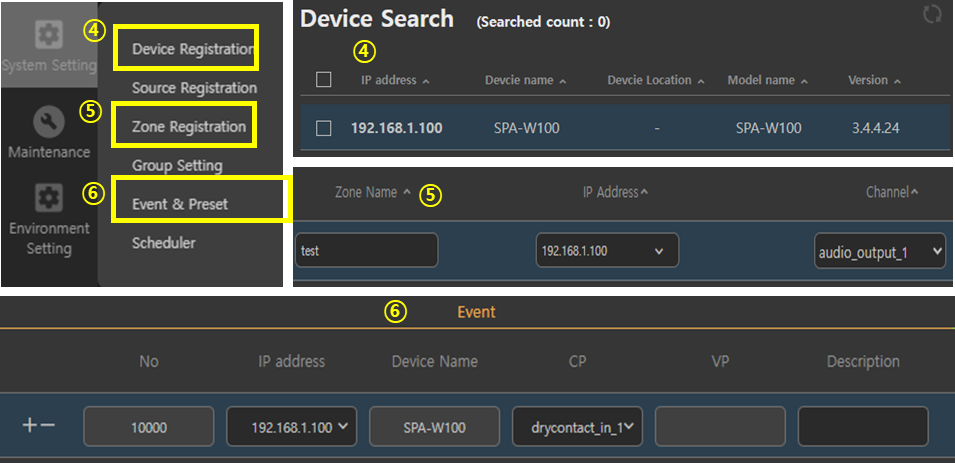Click the empty Description input field
Image resolution: width=955 pixels, height=463 pixels.
(862, 427)
